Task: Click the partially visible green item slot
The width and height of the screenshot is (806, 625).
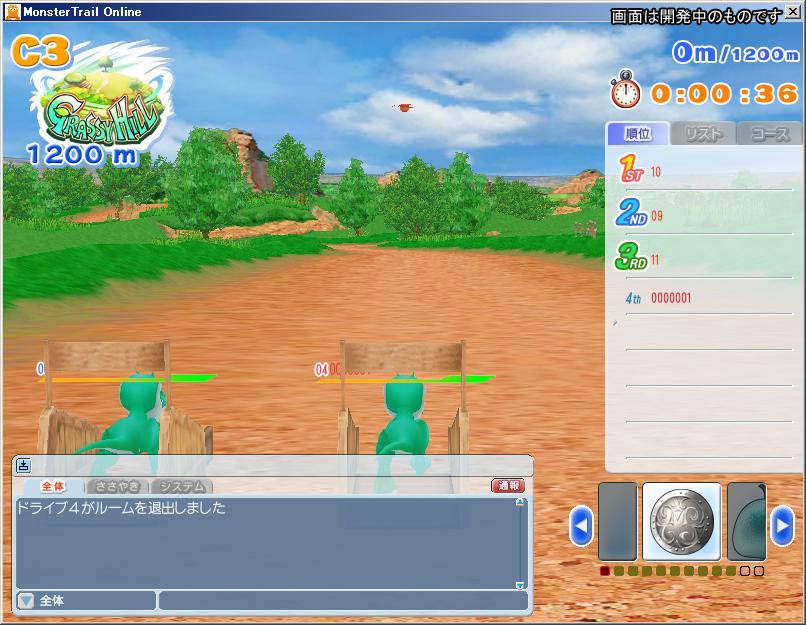Action: [x=747, y=521]
